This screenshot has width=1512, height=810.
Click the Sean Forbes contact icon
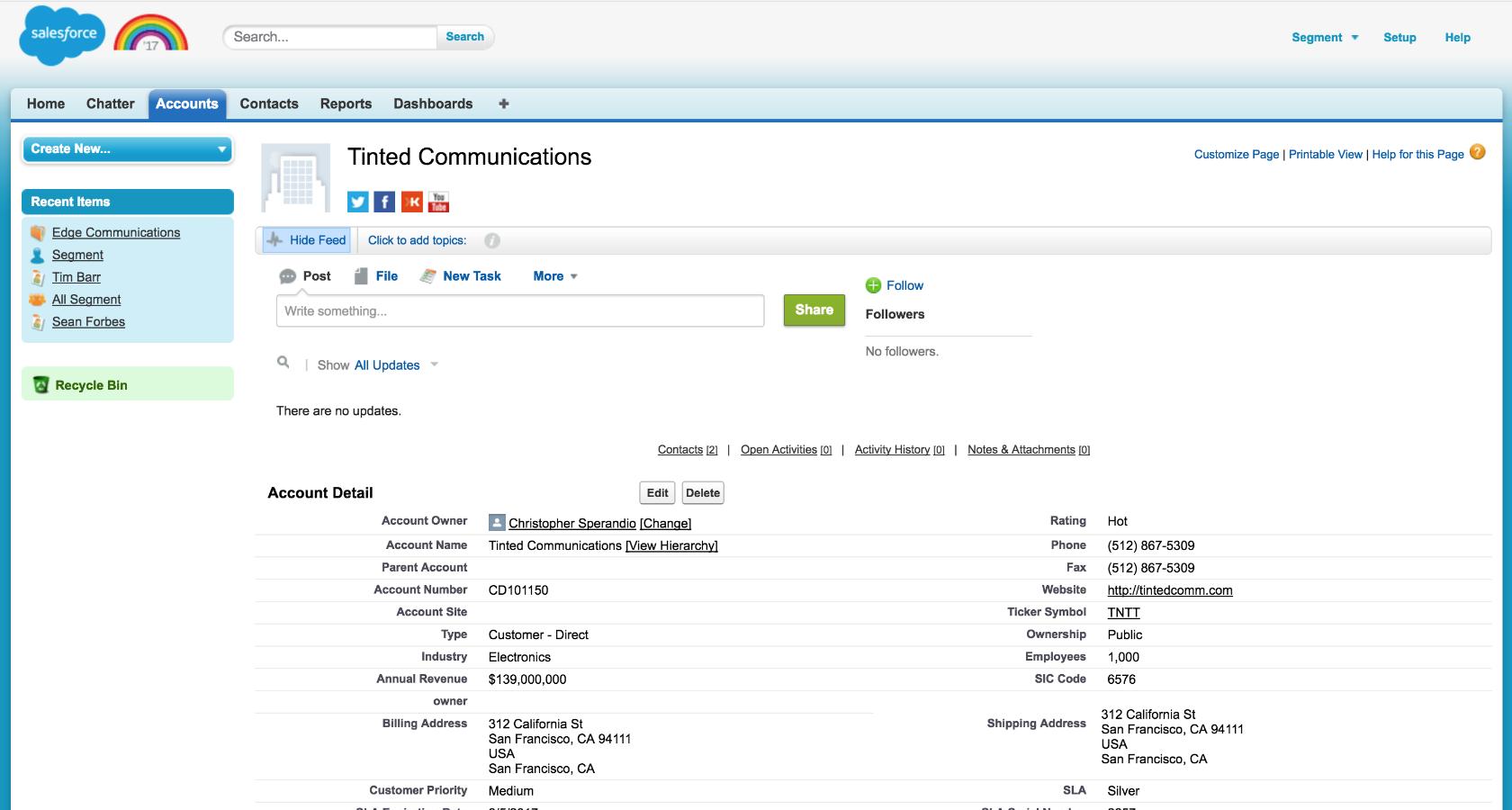(x=38, y=322)
